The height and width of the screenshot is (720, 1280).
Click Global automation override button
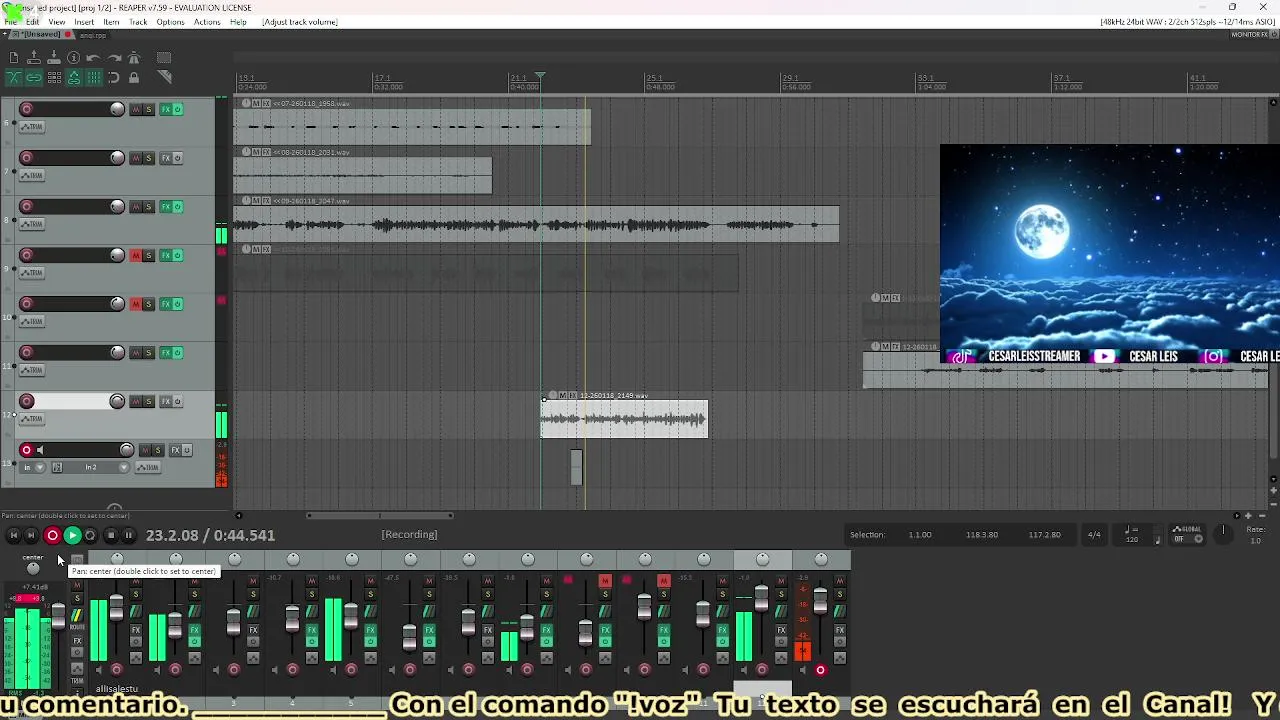[x=1187, y=535]
